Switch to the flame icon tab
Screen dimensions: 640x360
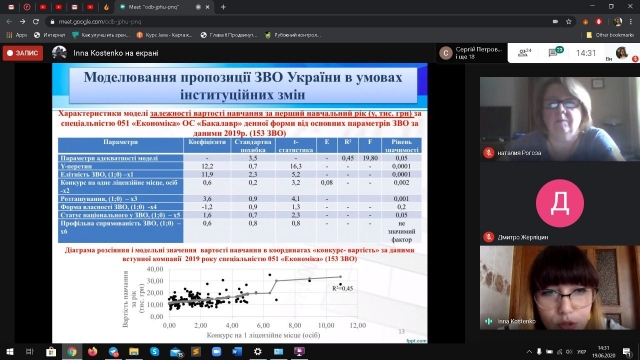coord(106,7)
